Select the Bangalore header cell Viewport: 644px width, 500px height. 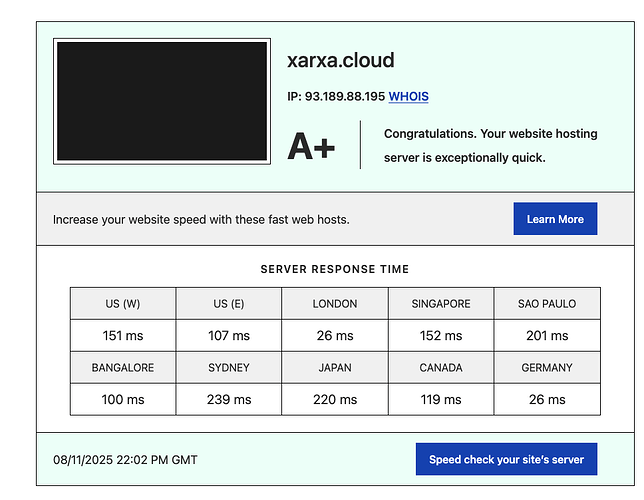tap(123, 368)
